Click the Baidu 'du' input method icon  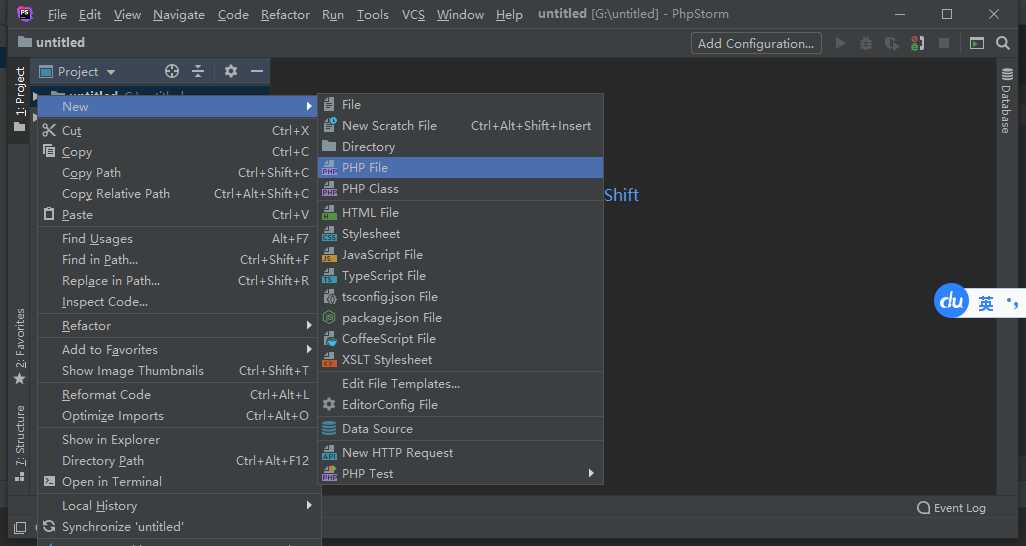click(951, 300)
